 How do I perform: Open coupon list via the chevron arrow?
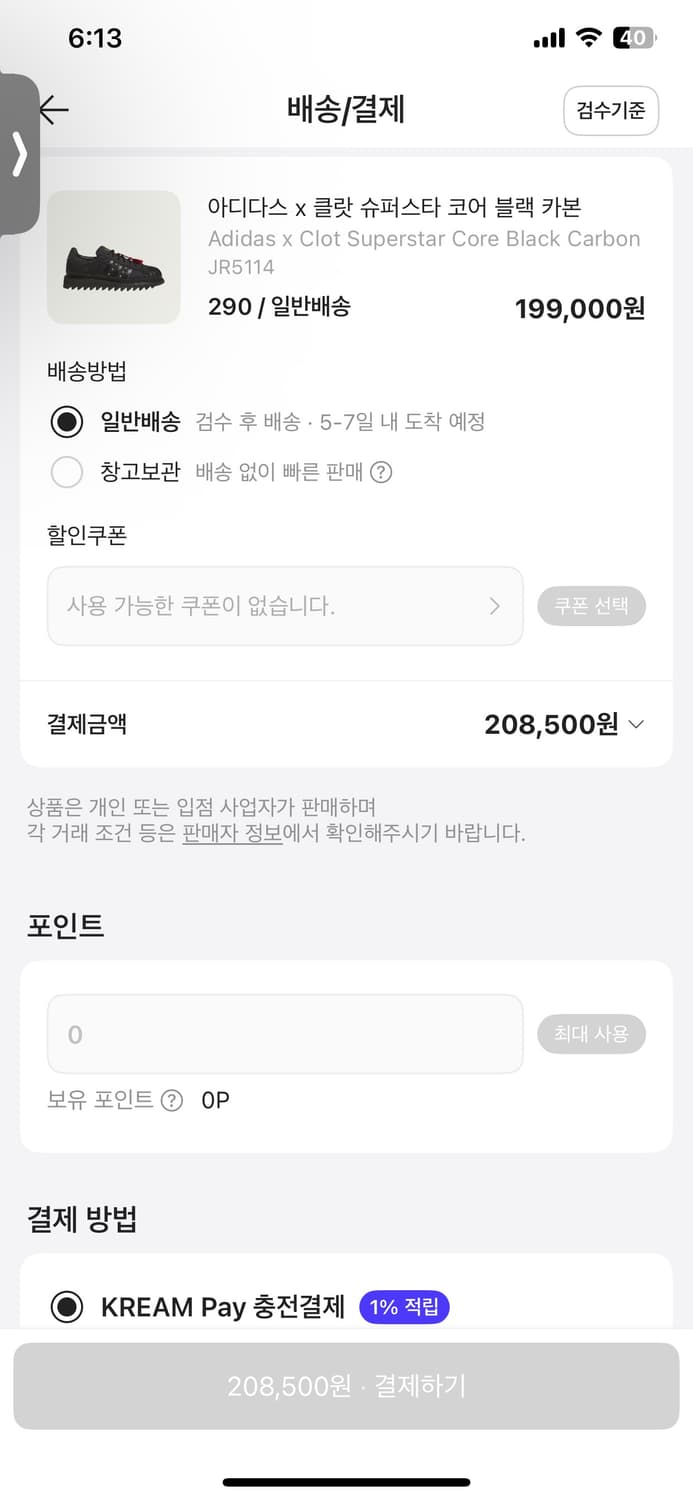494,606
